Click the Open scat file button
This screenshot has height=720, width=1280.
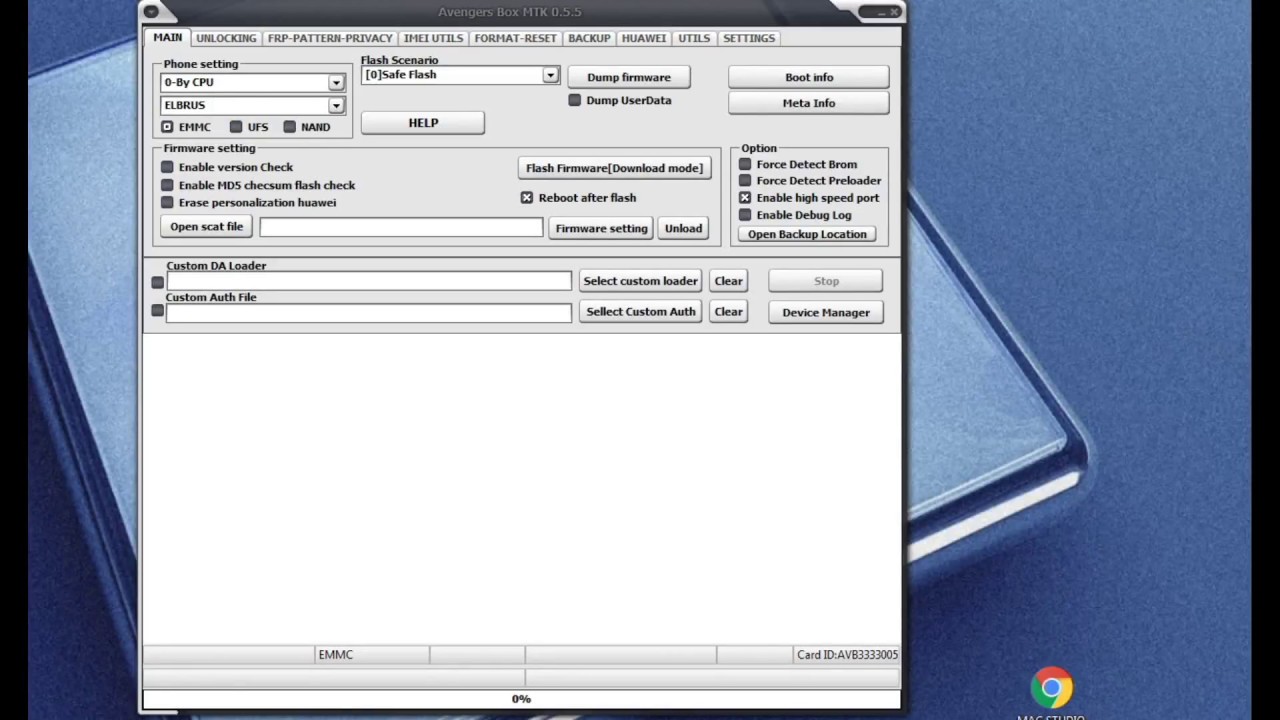[206, 227]
